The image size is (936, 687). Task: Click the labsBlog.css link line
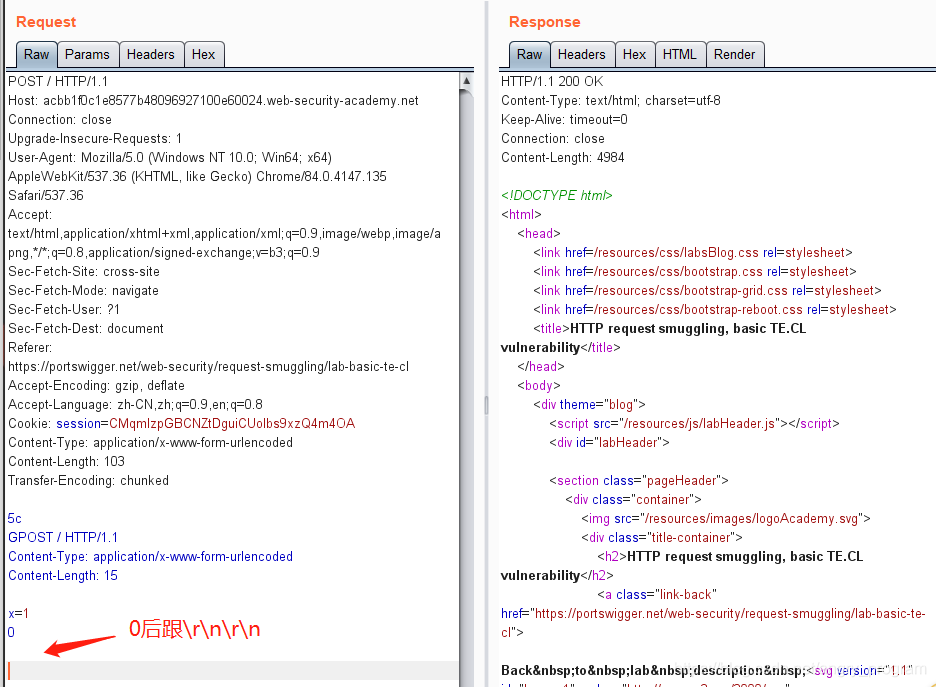click(692, 252)
